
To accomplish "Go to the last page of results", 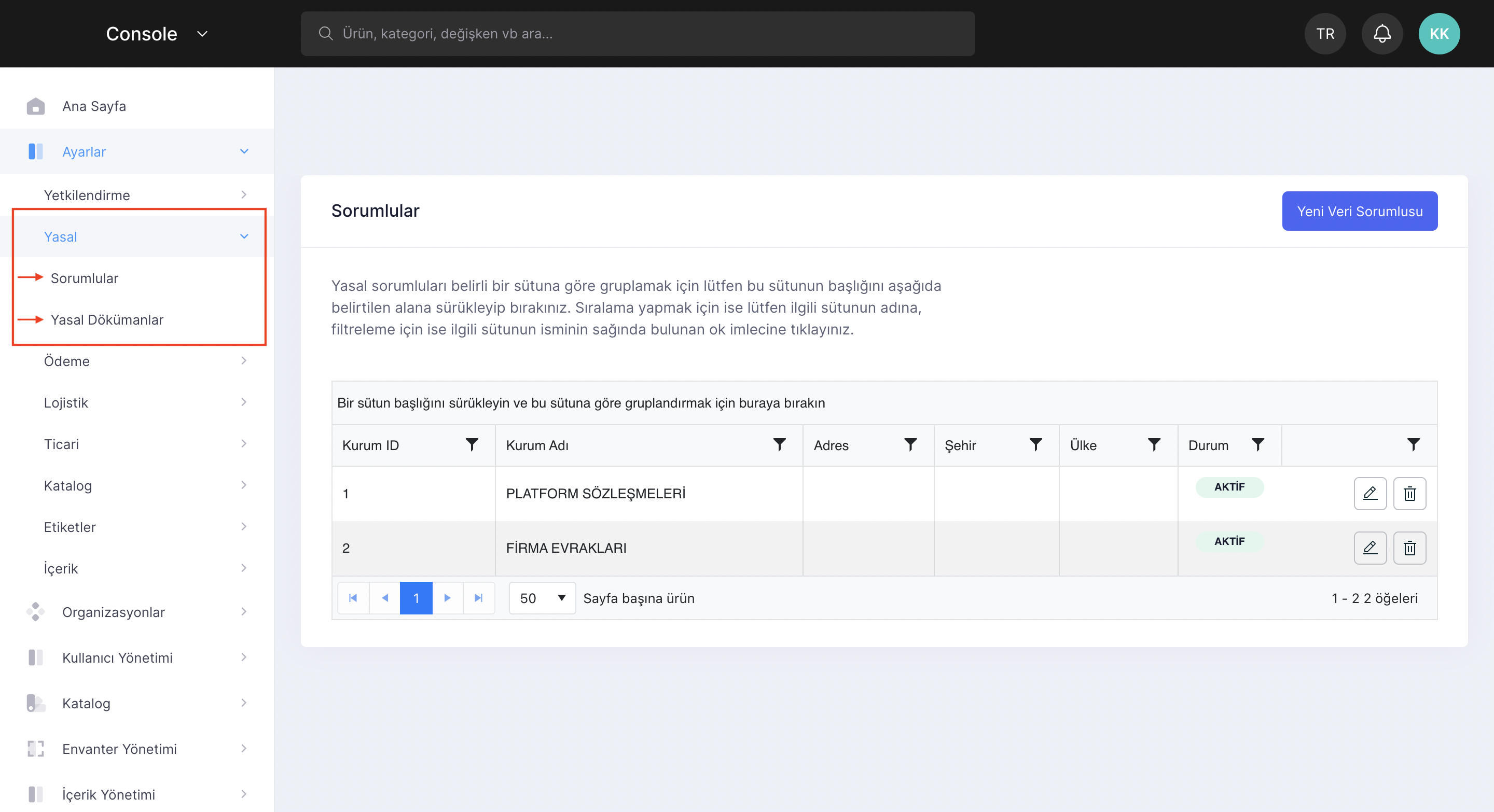I will 478,597.
